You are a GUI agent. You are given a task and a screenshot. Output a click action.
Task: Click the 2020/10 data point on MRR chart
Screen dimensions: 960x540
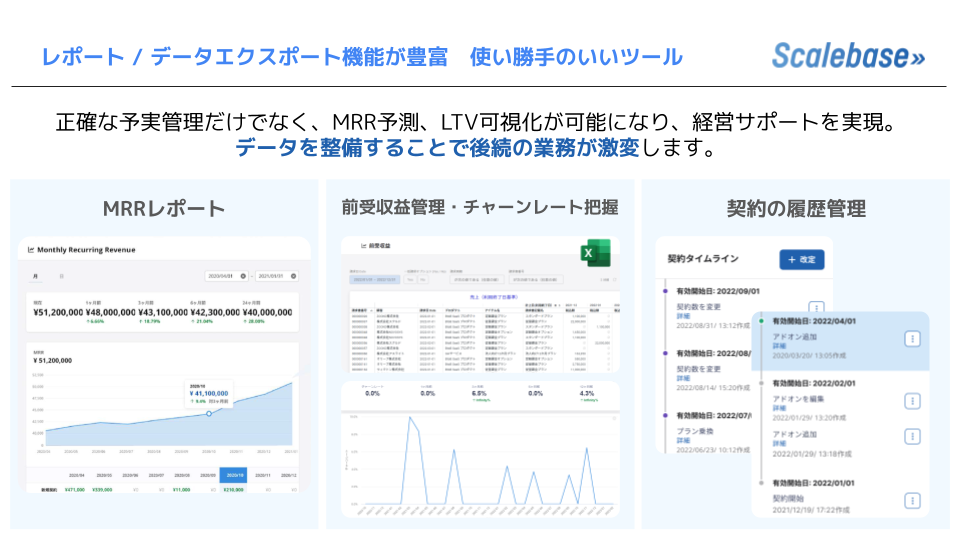coord(208,414)
